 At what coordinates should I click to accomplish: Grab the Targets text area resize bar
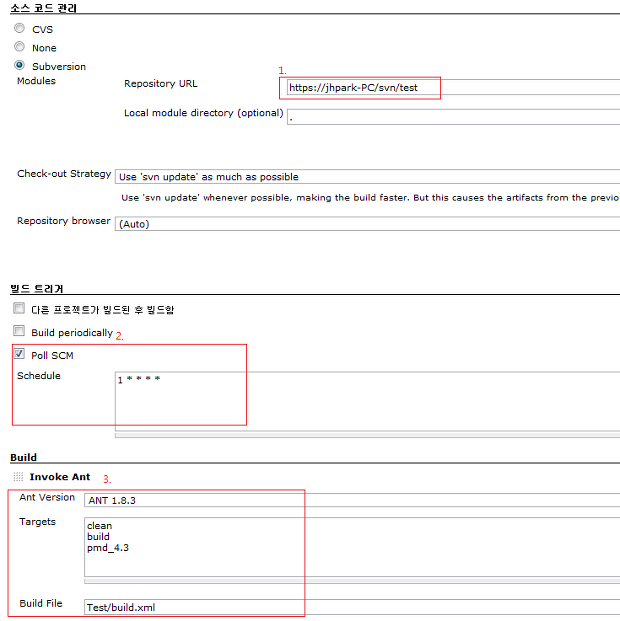tap(352, 581)
